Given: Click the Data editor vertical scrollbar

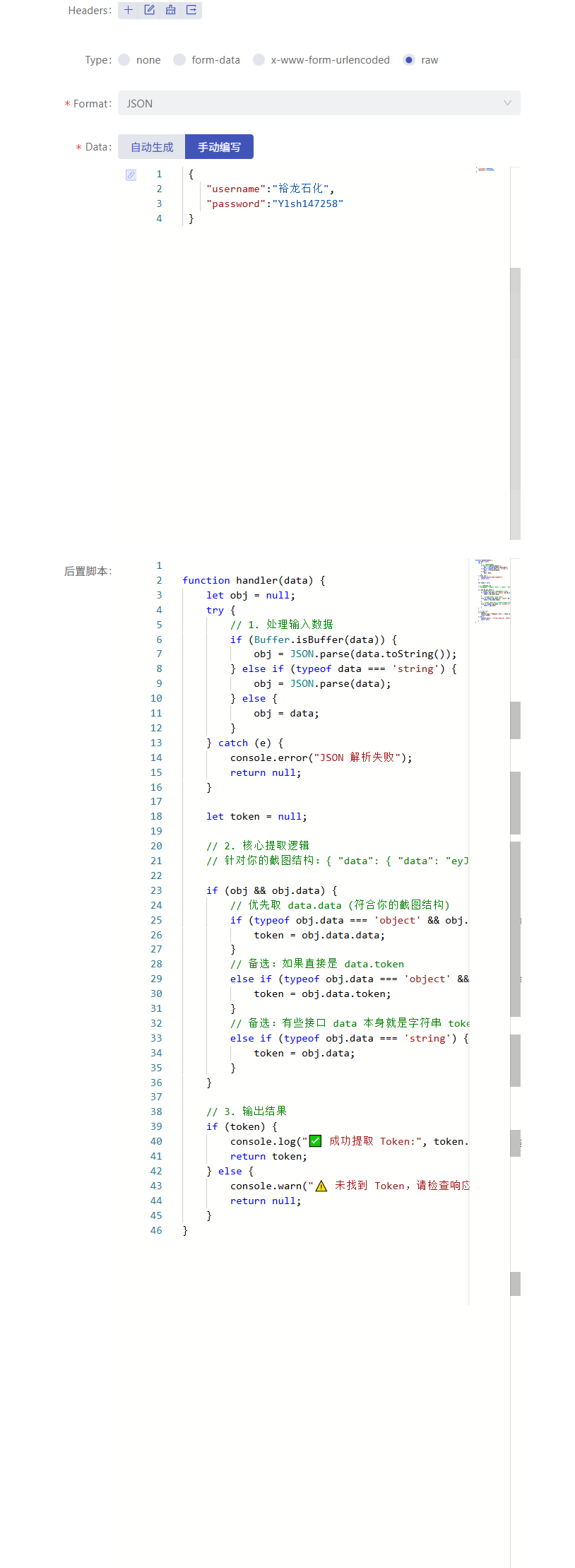Looking at the screenshot, I should 515,403.
